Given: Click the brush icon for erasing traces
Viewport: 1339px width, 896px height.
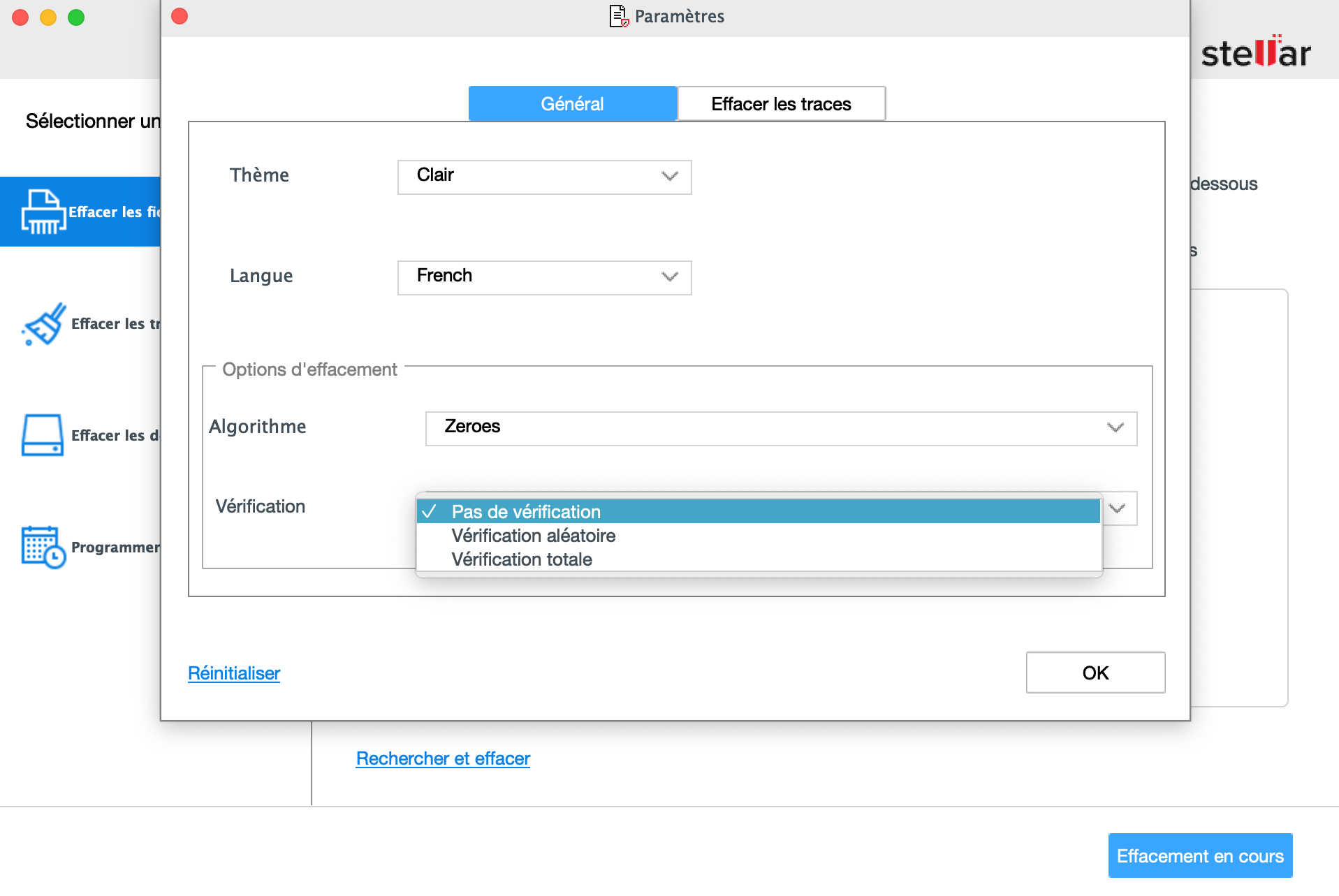Looking at the screenshot, I should 44,323.
